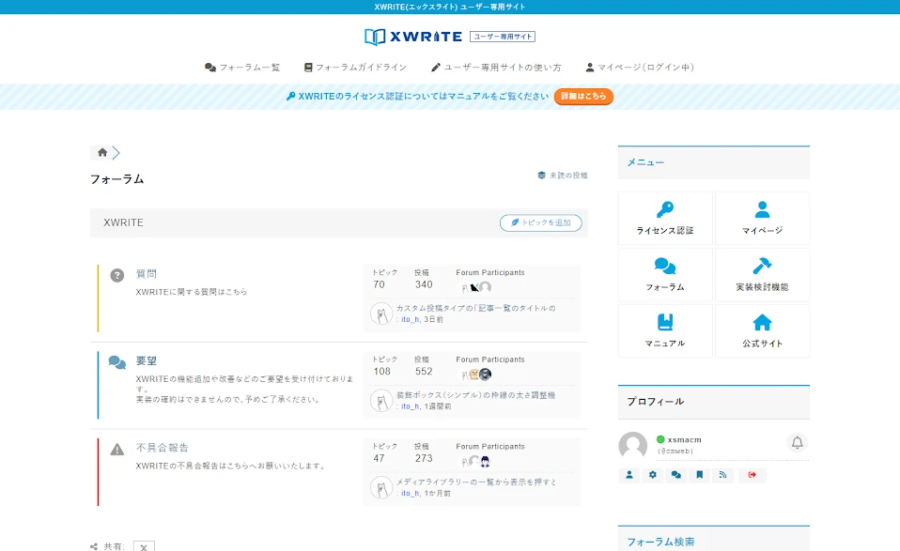
Task: Open ユーザー専用サイトの使い方 nav item
Action: tap(496, 67)
